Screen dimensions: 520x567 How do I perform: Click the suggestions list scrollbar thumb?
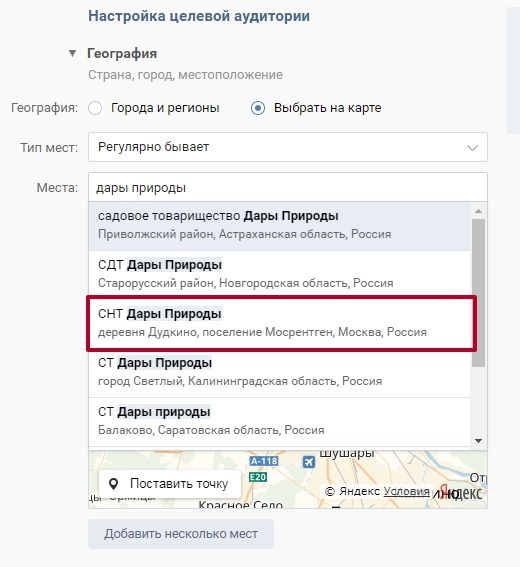[478, 293]
